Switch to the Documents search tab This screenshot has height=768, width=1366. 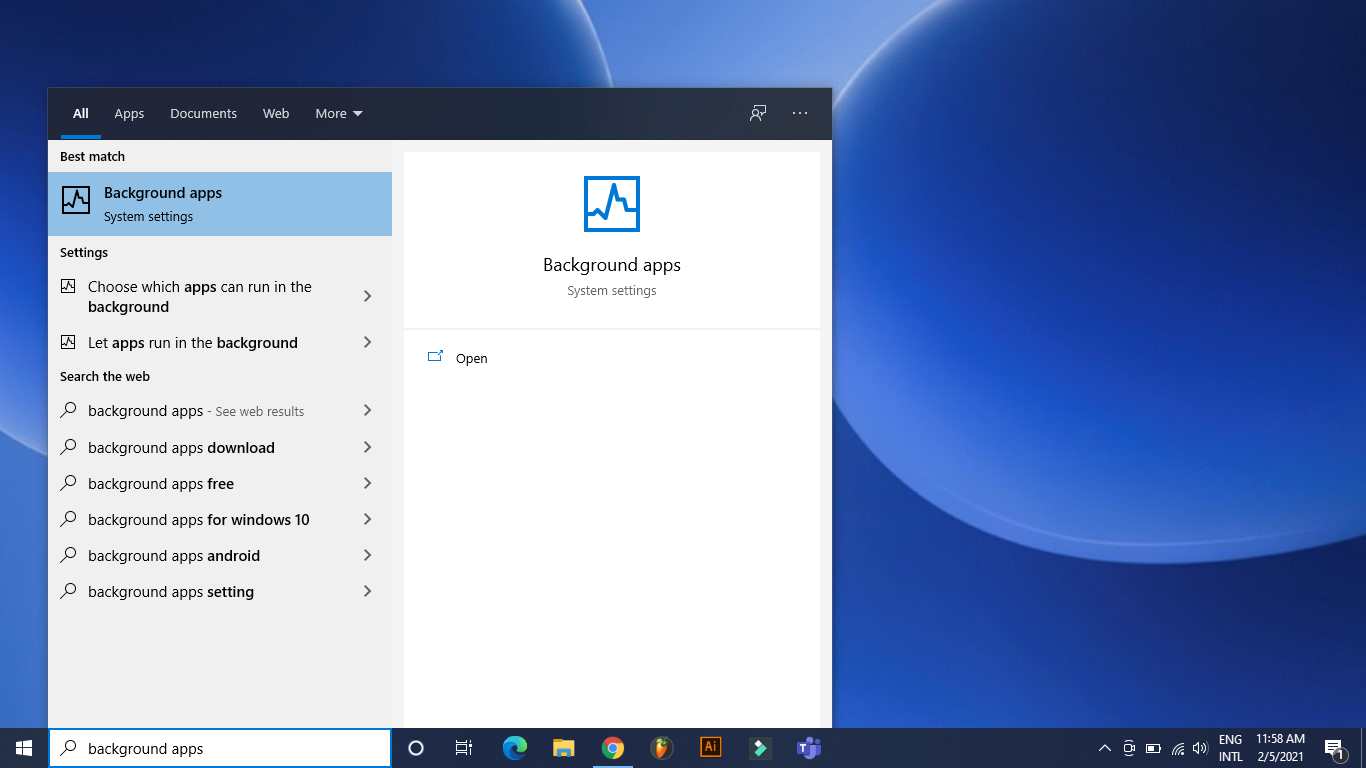pos(204,114)
